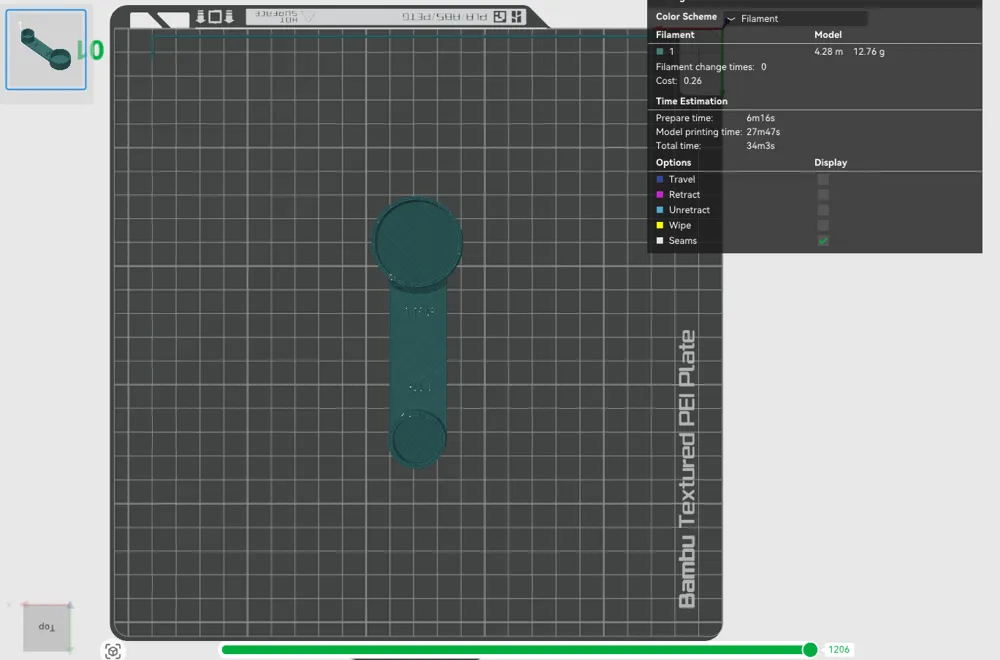Click the layer number 1206 field
The height and width of the screenshot is (660, 1000).
pos(839,650)
